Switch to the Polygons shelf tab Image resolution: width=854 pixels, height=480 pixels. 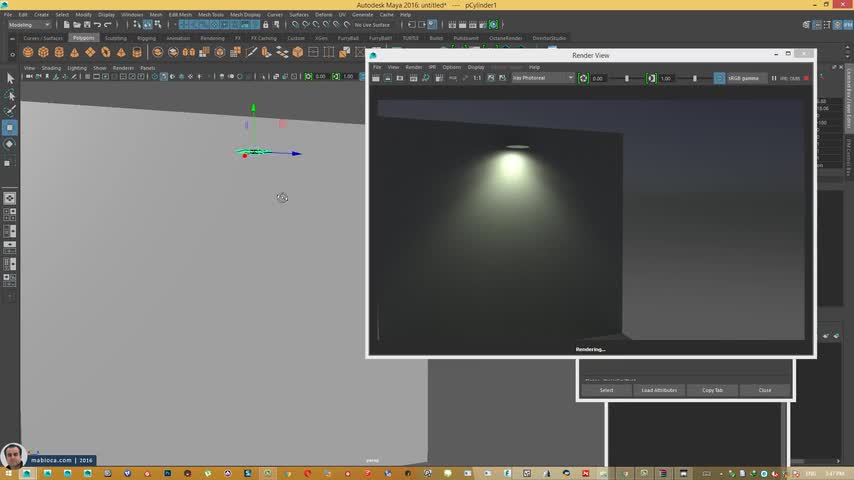tap(83, 38)
